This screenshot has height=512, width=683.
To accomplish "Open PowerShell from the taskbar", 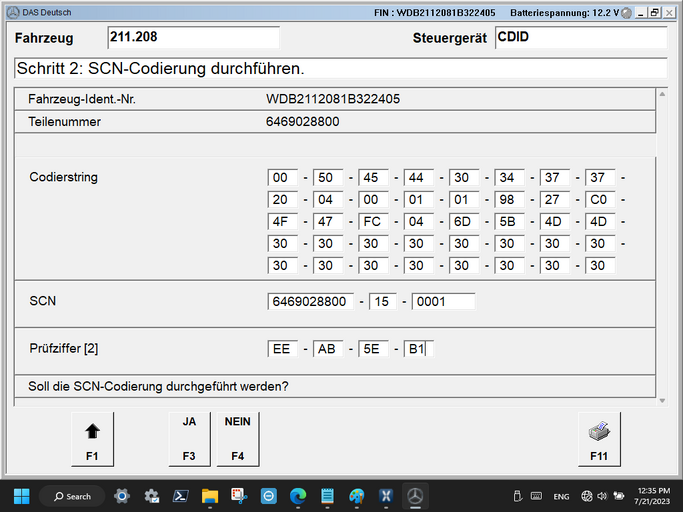I will click(x=181, y=496).
